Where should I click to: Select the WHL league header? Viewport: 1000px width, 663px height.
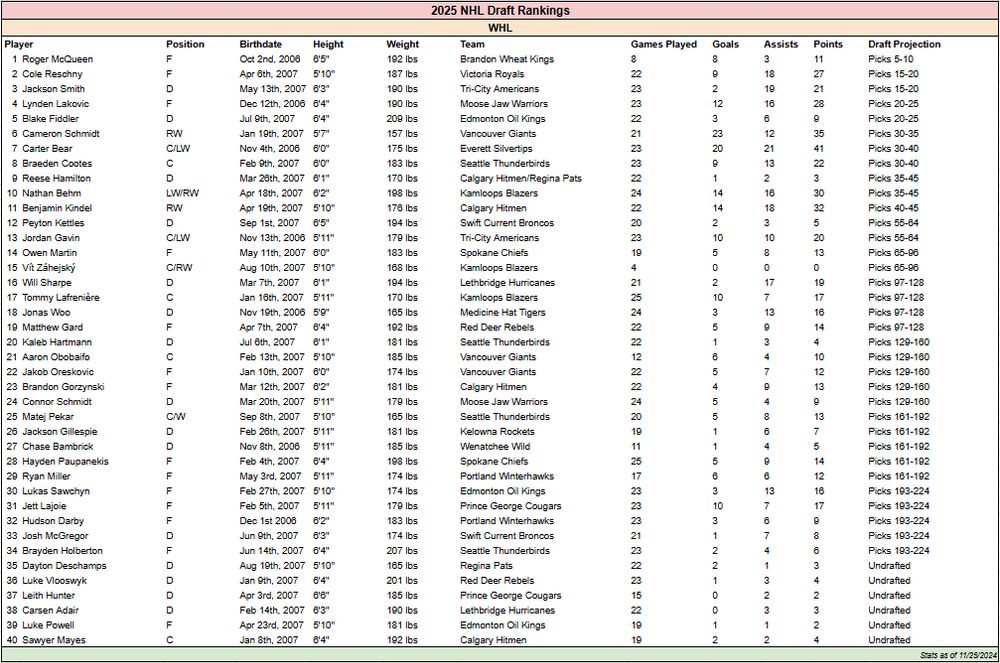pyautogui.click(x=500, y=28)
